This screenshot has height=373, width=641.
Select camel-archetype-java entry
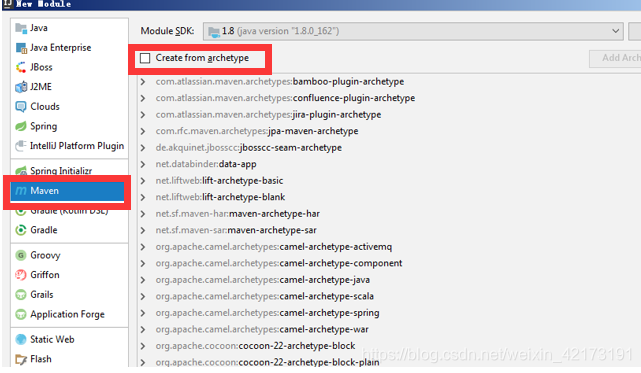(262, 280)
